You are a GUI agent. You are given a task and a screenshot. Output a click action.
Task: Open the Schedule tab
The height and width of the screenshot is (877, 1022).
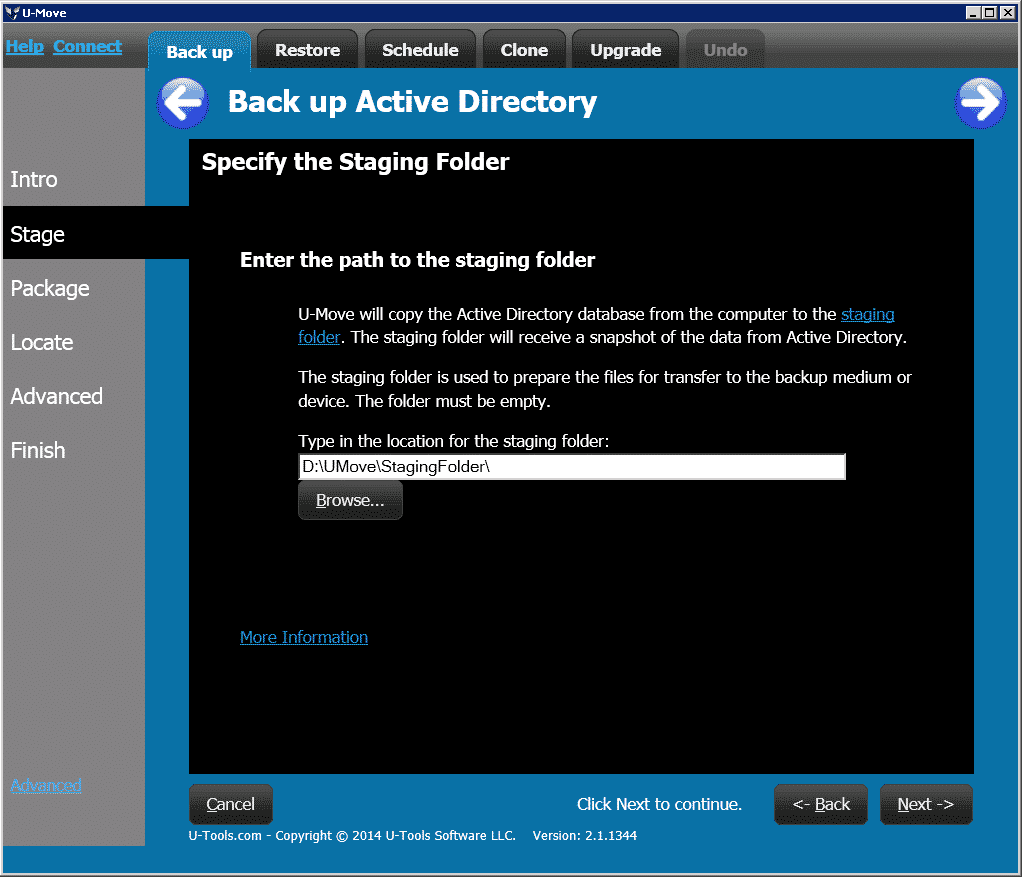(x=420, y=50)
